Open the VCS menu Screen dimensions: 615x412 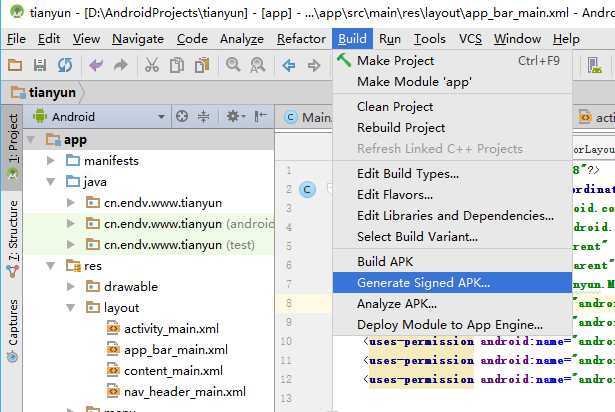(x=470, y=39)
